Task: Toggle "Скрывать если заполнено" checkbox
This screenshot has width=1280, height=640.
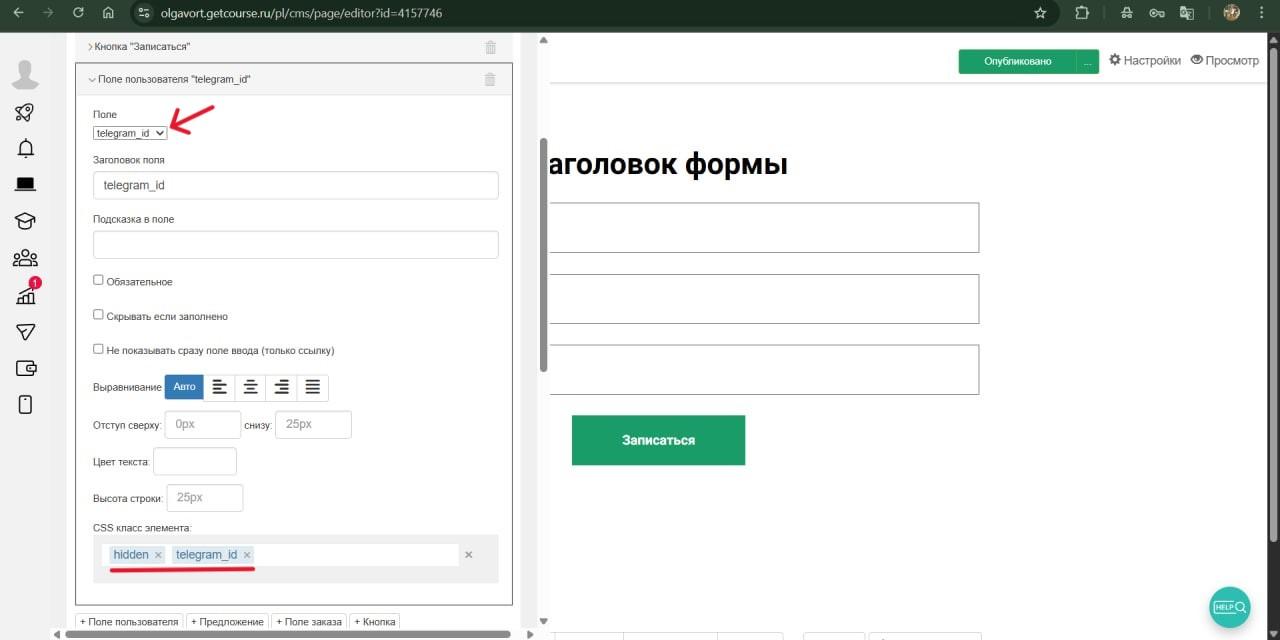Action: tap(98, 315)
